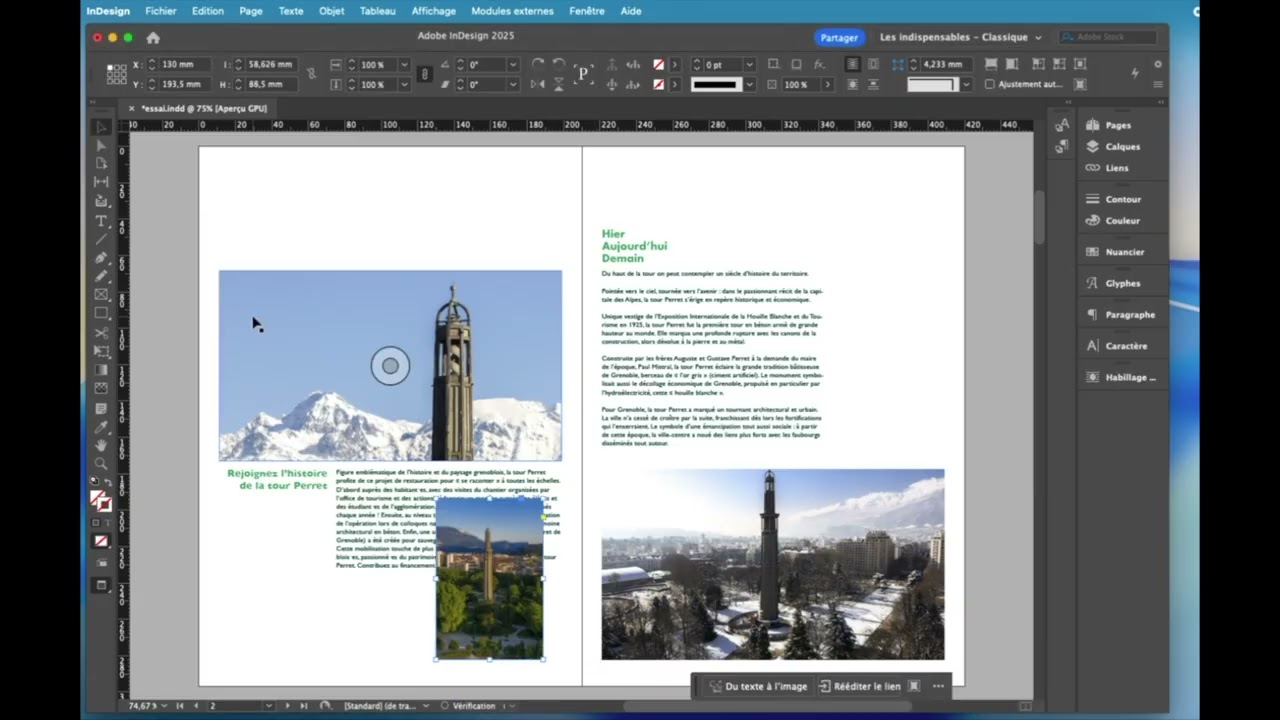Open the Calques panel

(1112, 146)
